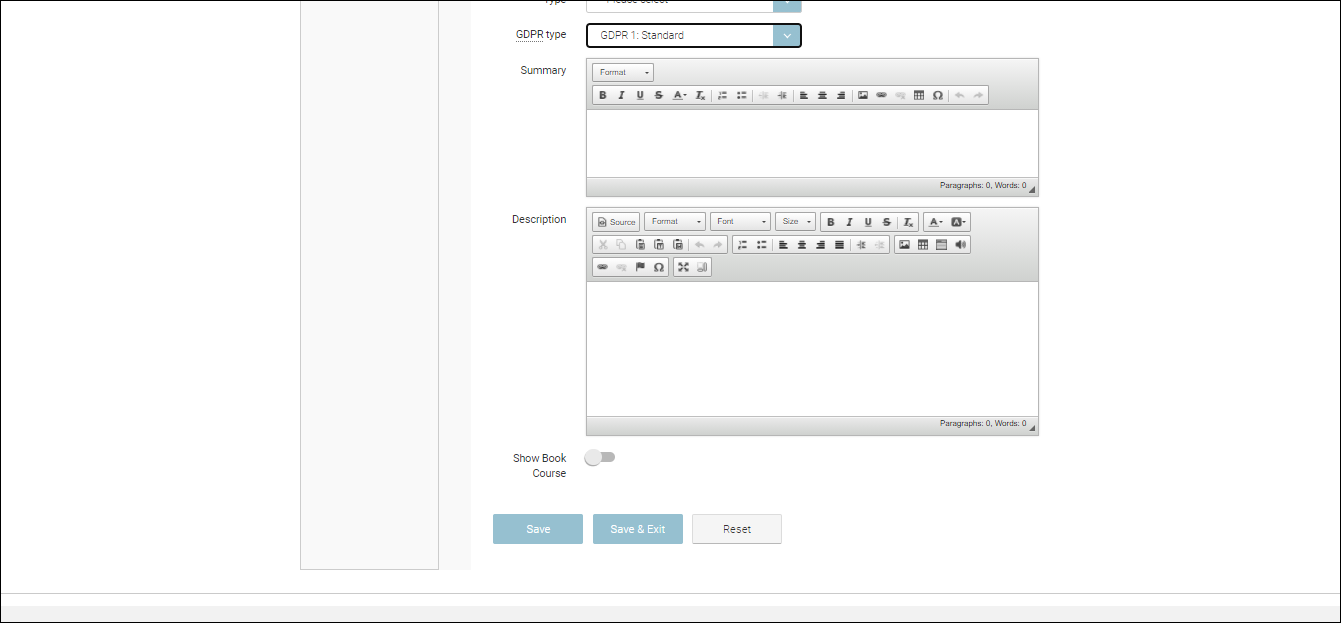Toggle the Show Book Course switch
The height and width of the screenshot is (623, 1341).
pyautogui.click(x=600, y=457)
